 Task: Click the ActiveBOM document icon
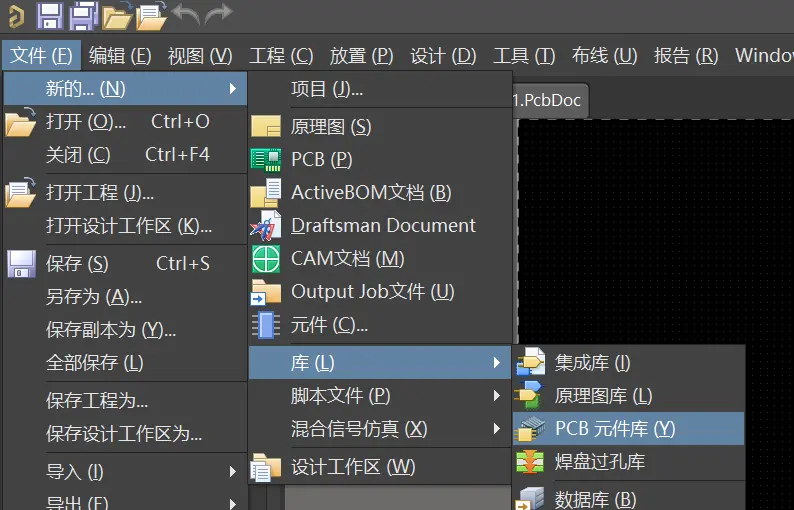[266, 193]
